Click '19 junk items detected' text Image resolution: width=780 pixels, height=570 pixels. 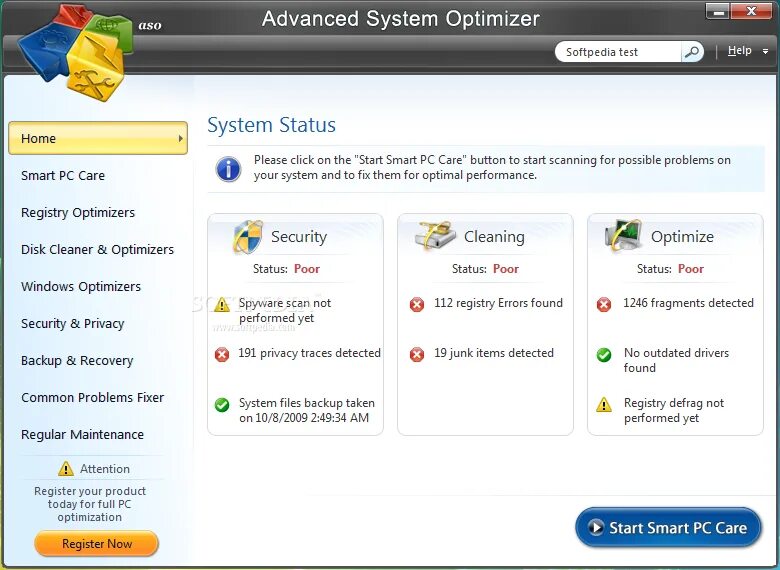pos(493,353)
